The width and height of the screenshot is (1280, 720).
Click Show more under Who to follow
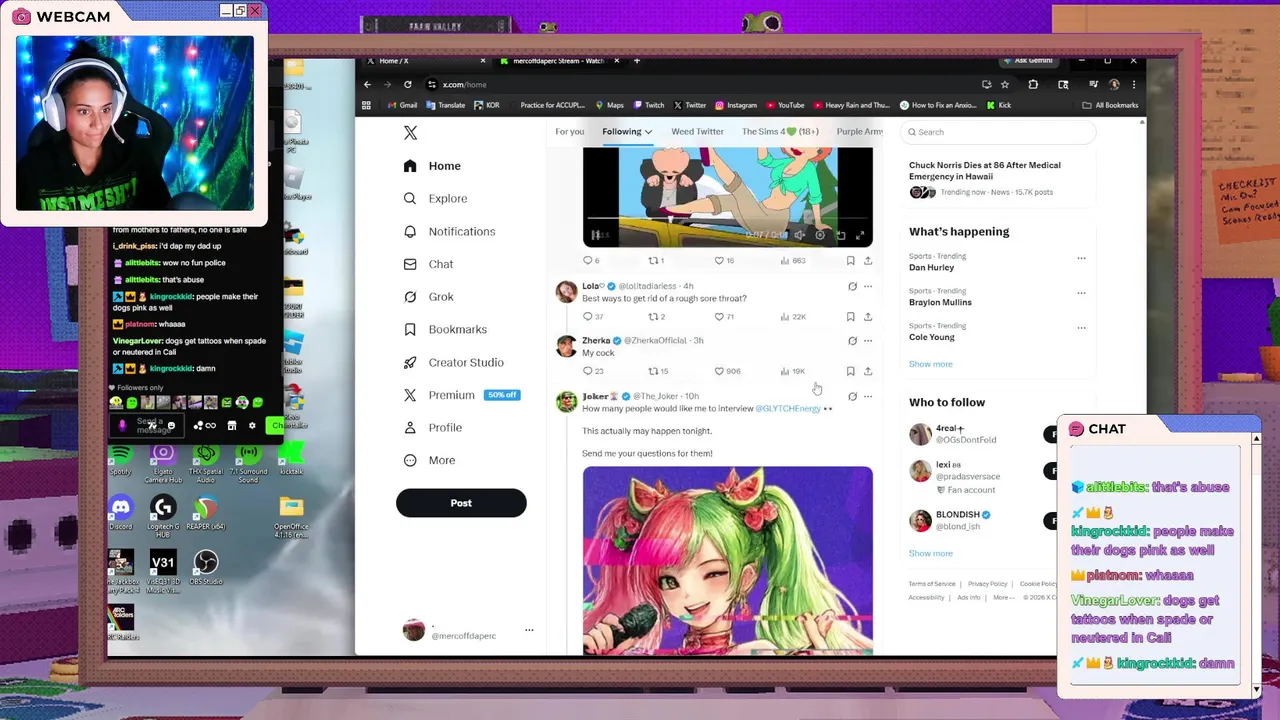(x=930, y=553)
